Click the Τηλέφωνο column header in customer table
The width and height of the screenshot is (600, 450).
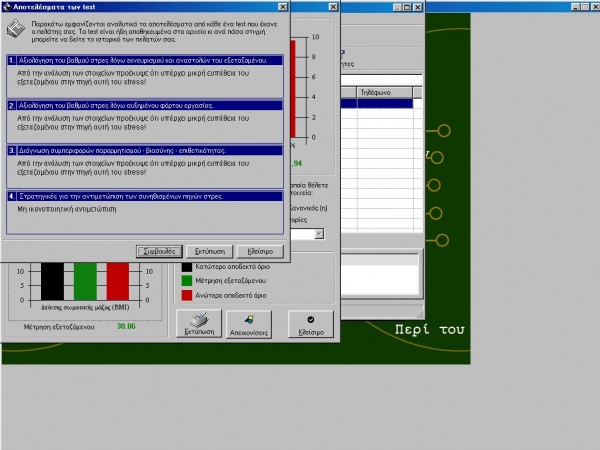(385, 93)
